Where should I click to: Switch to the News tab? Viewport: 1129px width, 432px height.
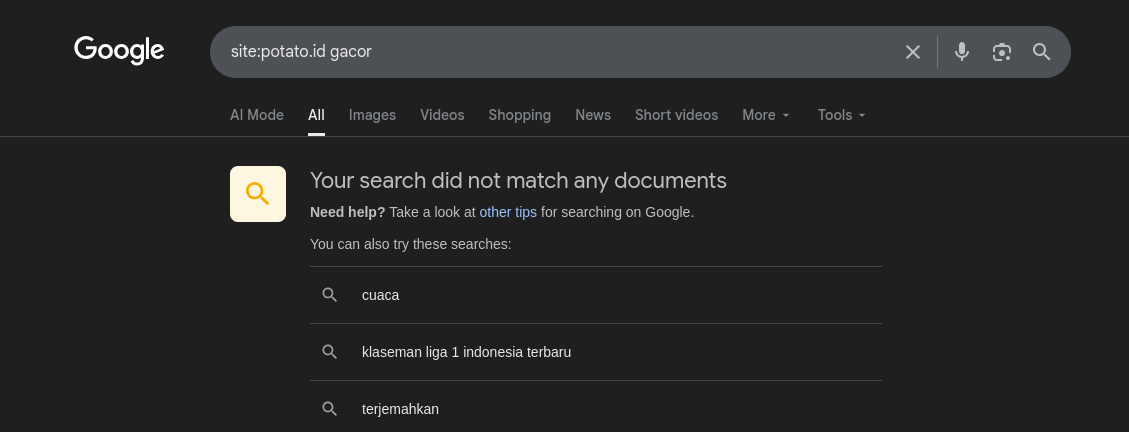(x=593, y=115)
